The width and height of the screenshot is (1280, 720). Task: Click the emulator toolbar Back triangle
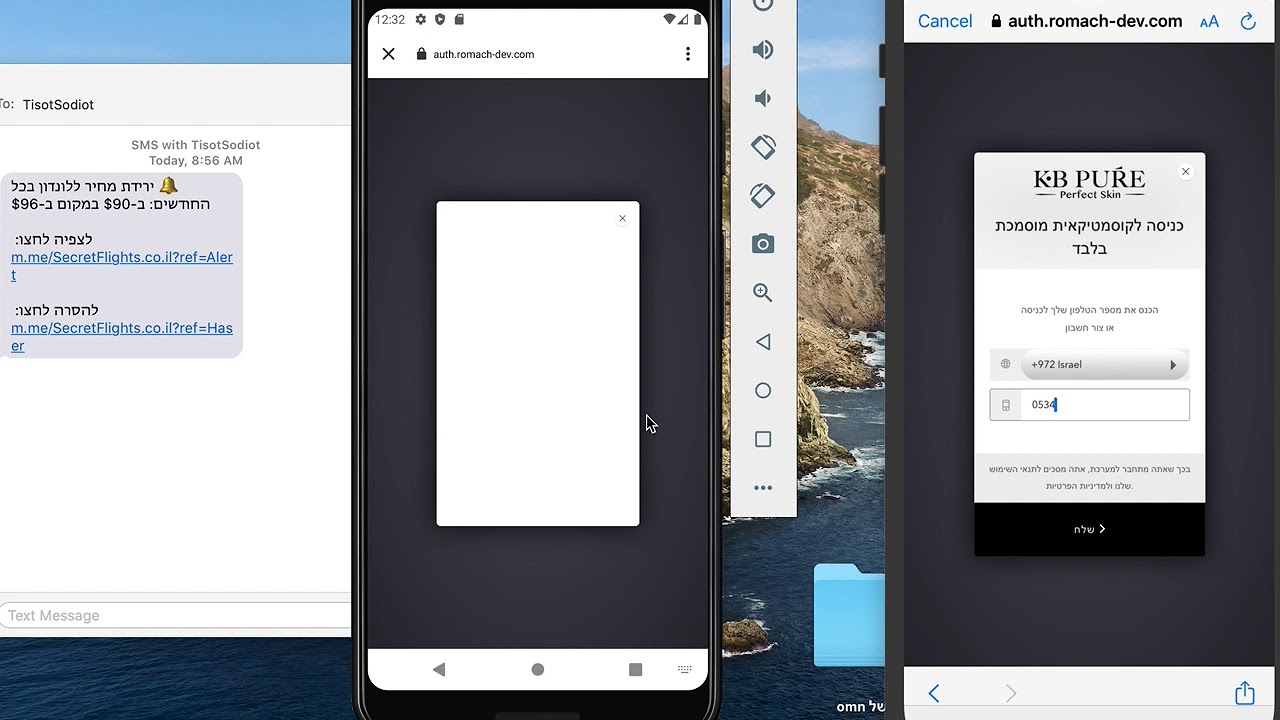point(763,342)
